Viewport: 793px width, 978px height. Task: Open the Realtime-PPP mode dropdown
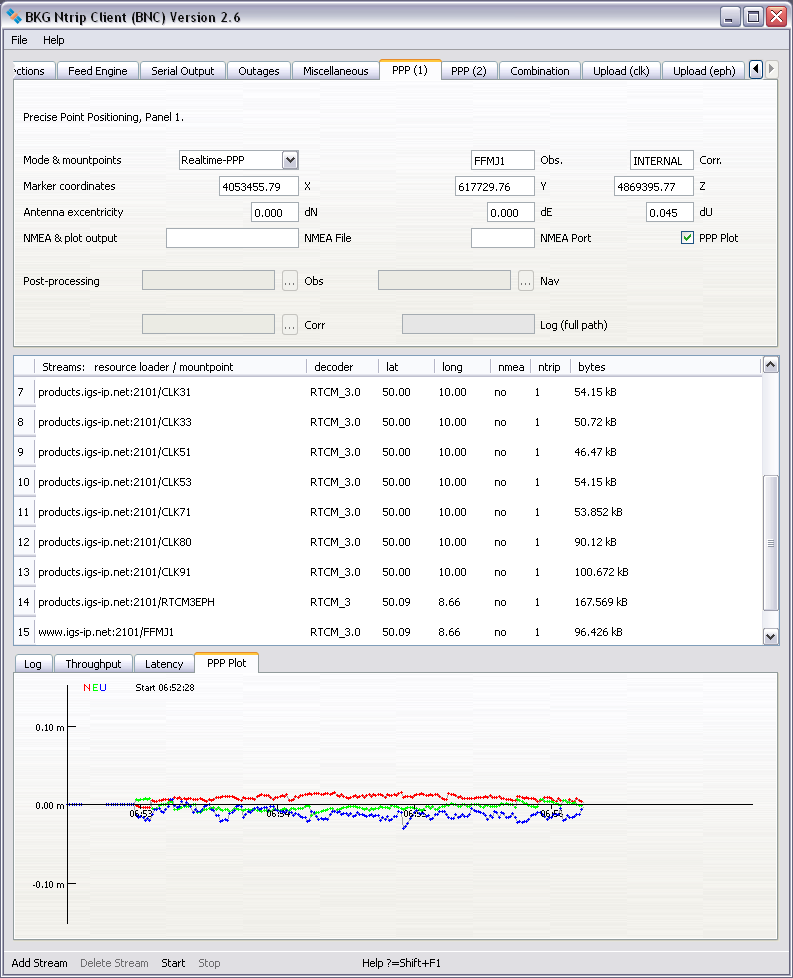click(x=290, y=160)
